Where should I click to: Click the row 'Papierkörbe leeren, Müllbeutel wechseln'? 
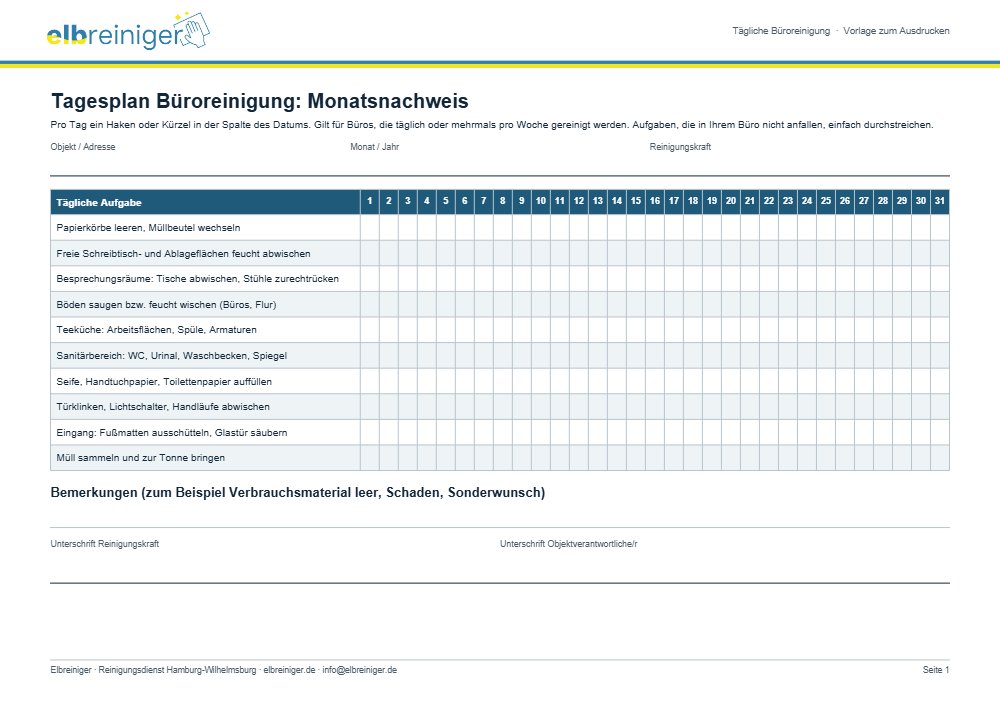click(500, 228)
